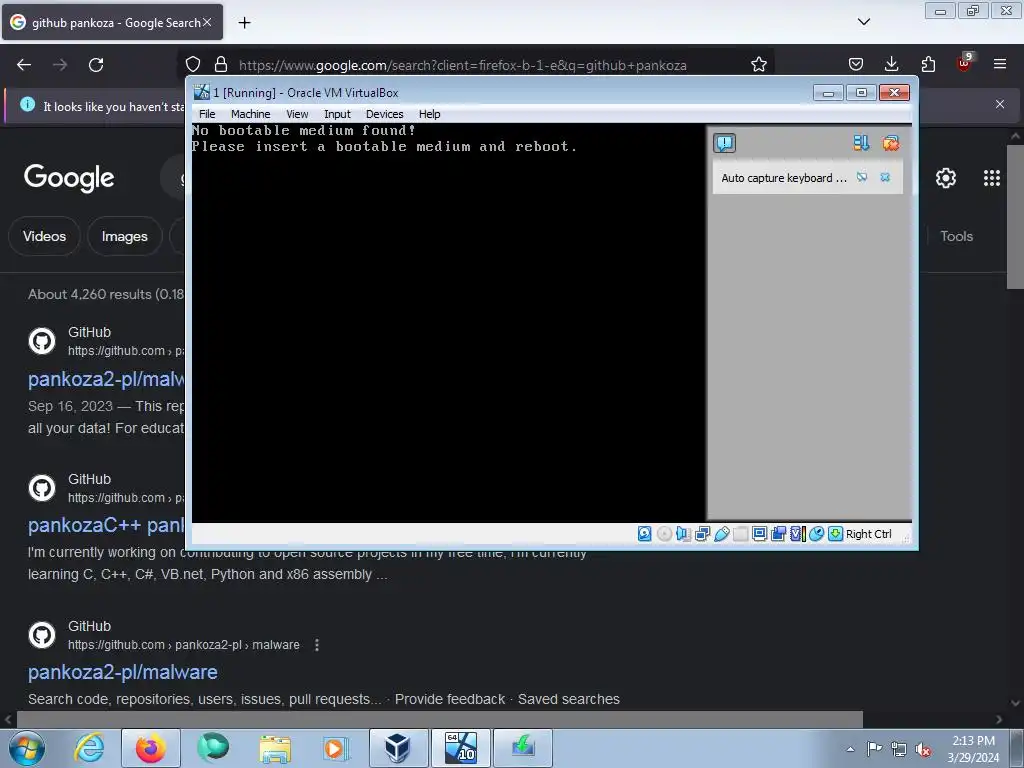Viewport: 1024px width, 768px height.
Task: Open the Firefox hamburger application menu
Action: pos(1000,64)
